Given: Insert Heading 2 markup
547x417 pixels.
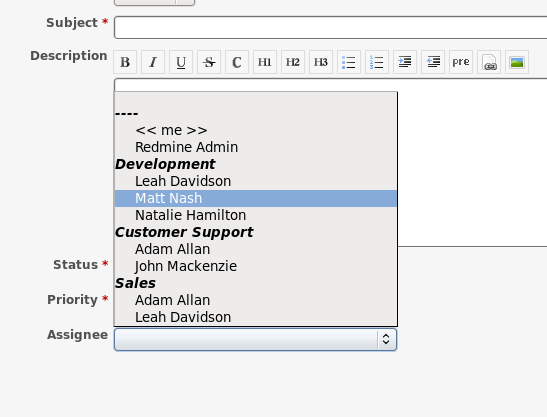Looking at the screenshot, I should pyautogui.click(x=293, y=62).
